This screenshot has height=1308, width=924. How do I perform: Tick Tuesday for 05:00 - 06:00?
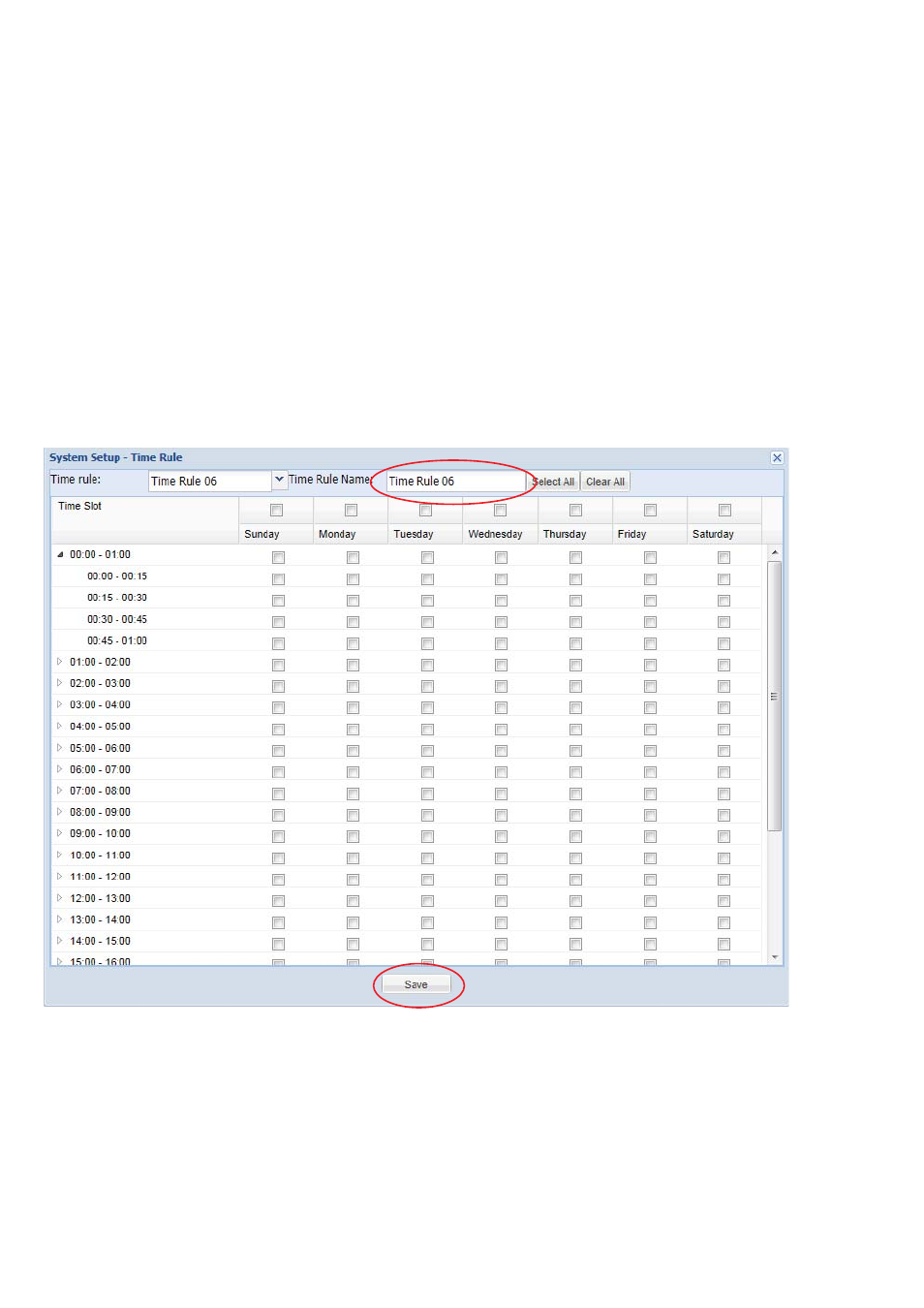pyautogui.click(x=428, y=752)
